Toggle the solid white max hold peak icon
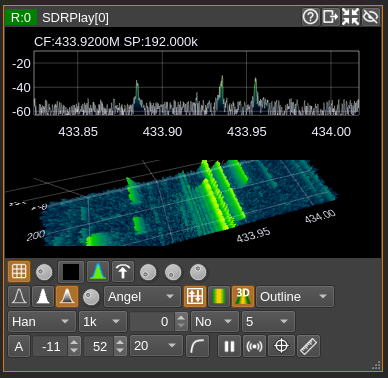388x378 pixels. [x=43, y=296]
